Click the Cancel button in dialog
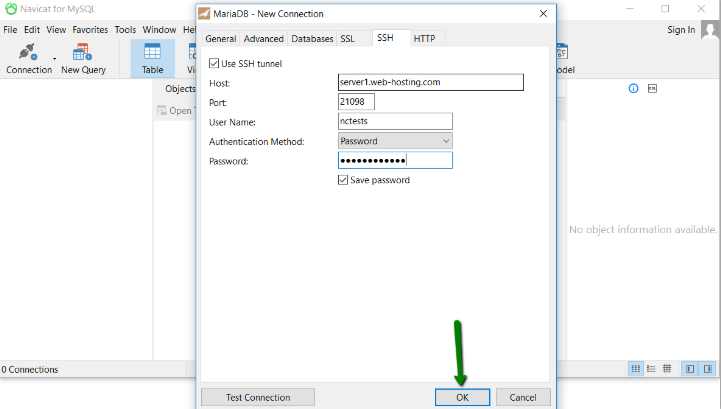This screenshot has width=721, height=409. click(x=523, y=397)
